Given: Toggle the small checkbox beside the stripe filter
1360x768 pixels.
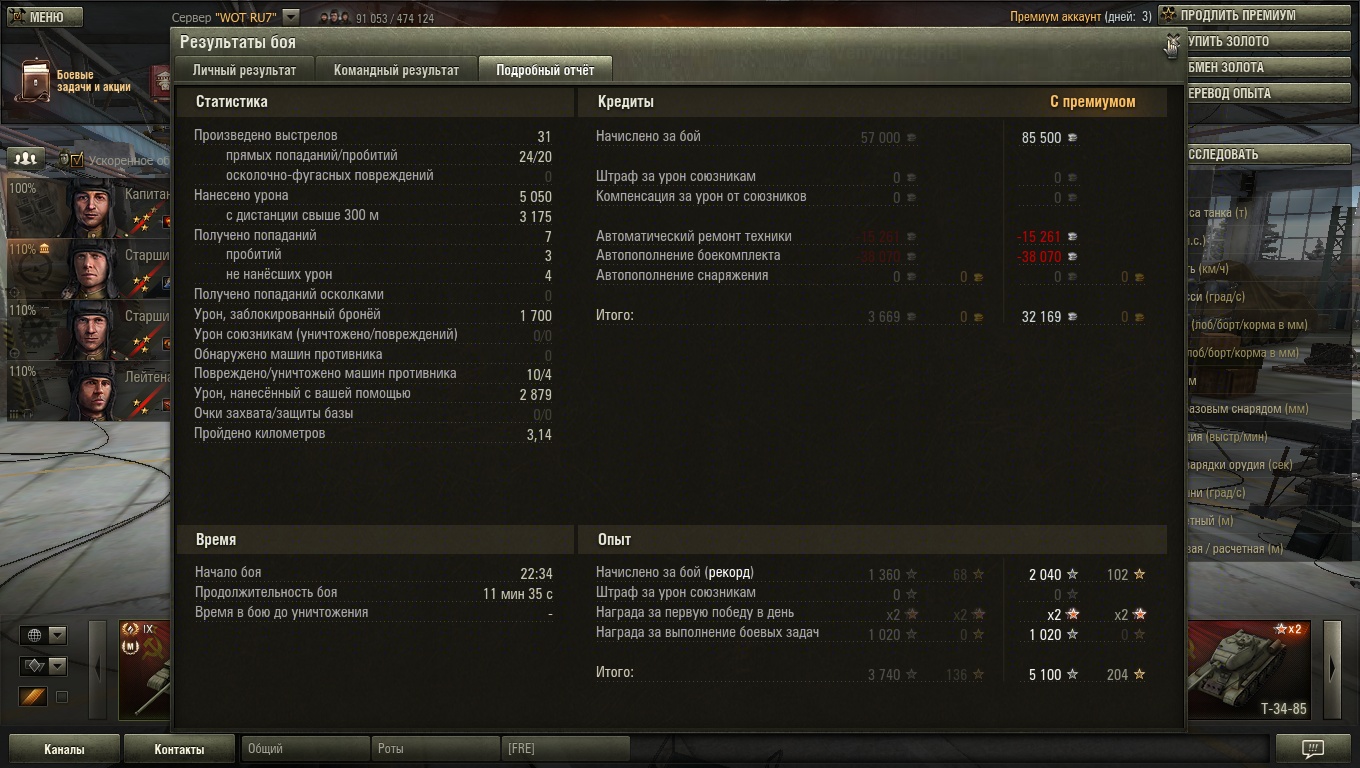Looking at the screenshot, I should (x=62, y=697).
